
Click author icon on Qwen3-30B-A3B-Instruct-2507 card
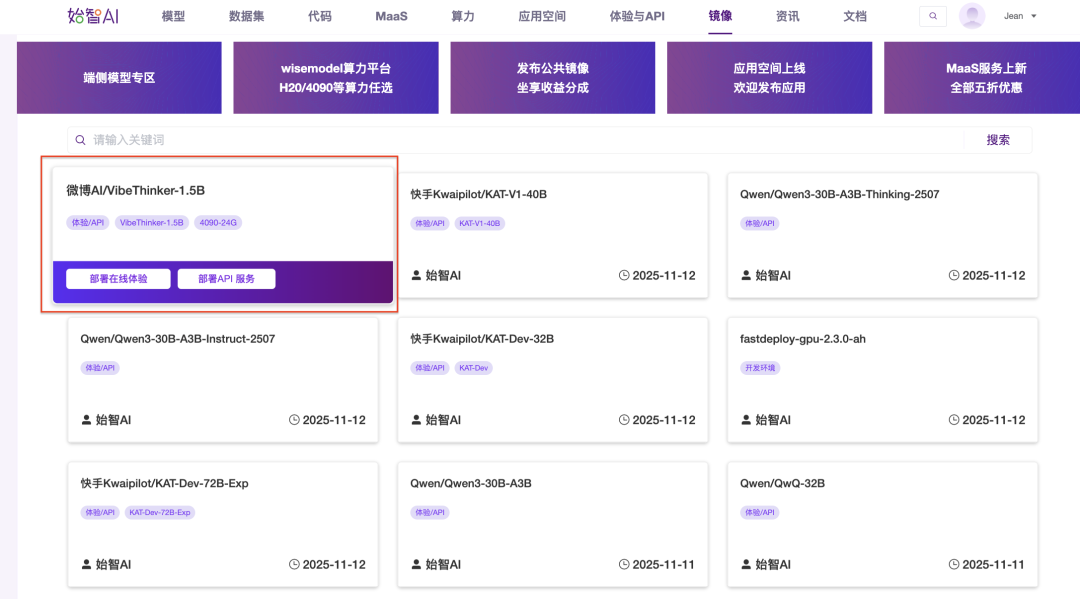click(86, 420)
